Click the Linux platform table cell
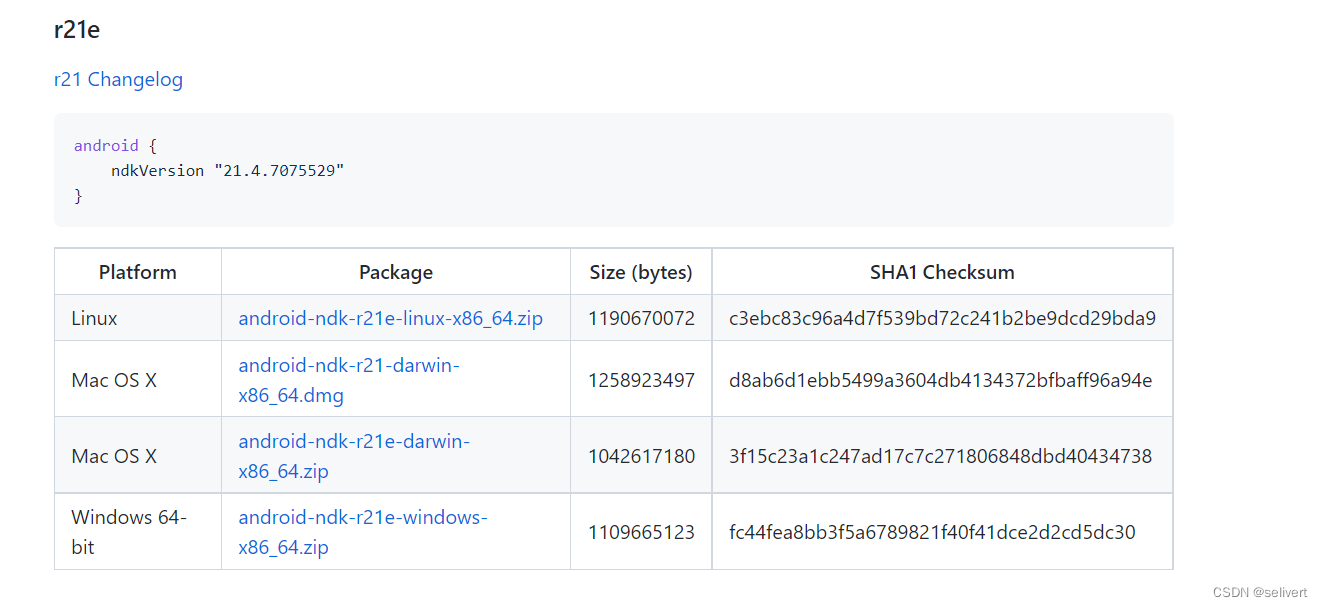 [x=94, y=317]
